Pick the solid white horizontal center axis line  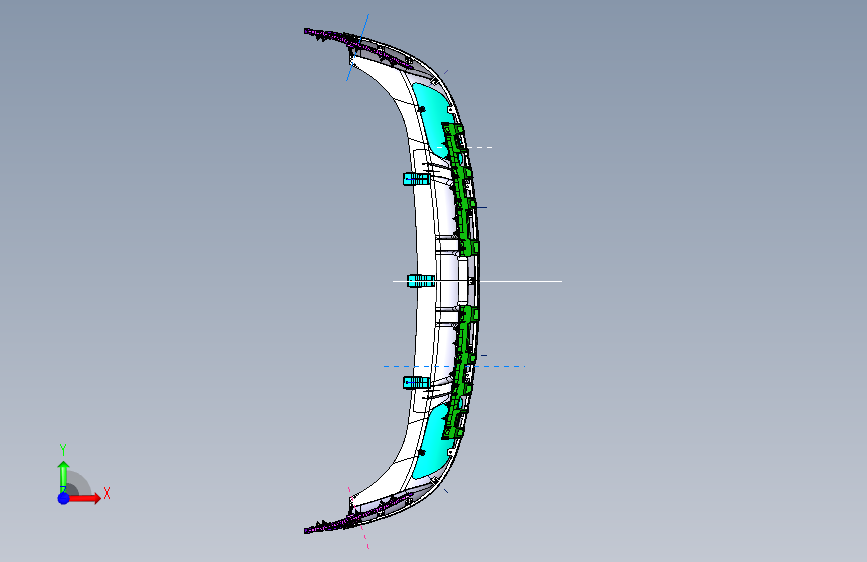click(520, 281)
